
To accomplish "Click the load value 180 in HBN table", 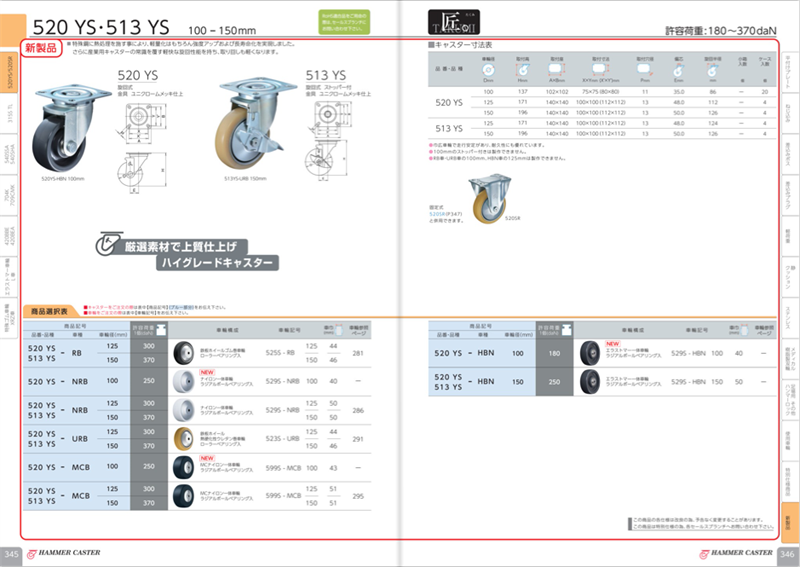I will pyautogui.click(x=555, y=353).
